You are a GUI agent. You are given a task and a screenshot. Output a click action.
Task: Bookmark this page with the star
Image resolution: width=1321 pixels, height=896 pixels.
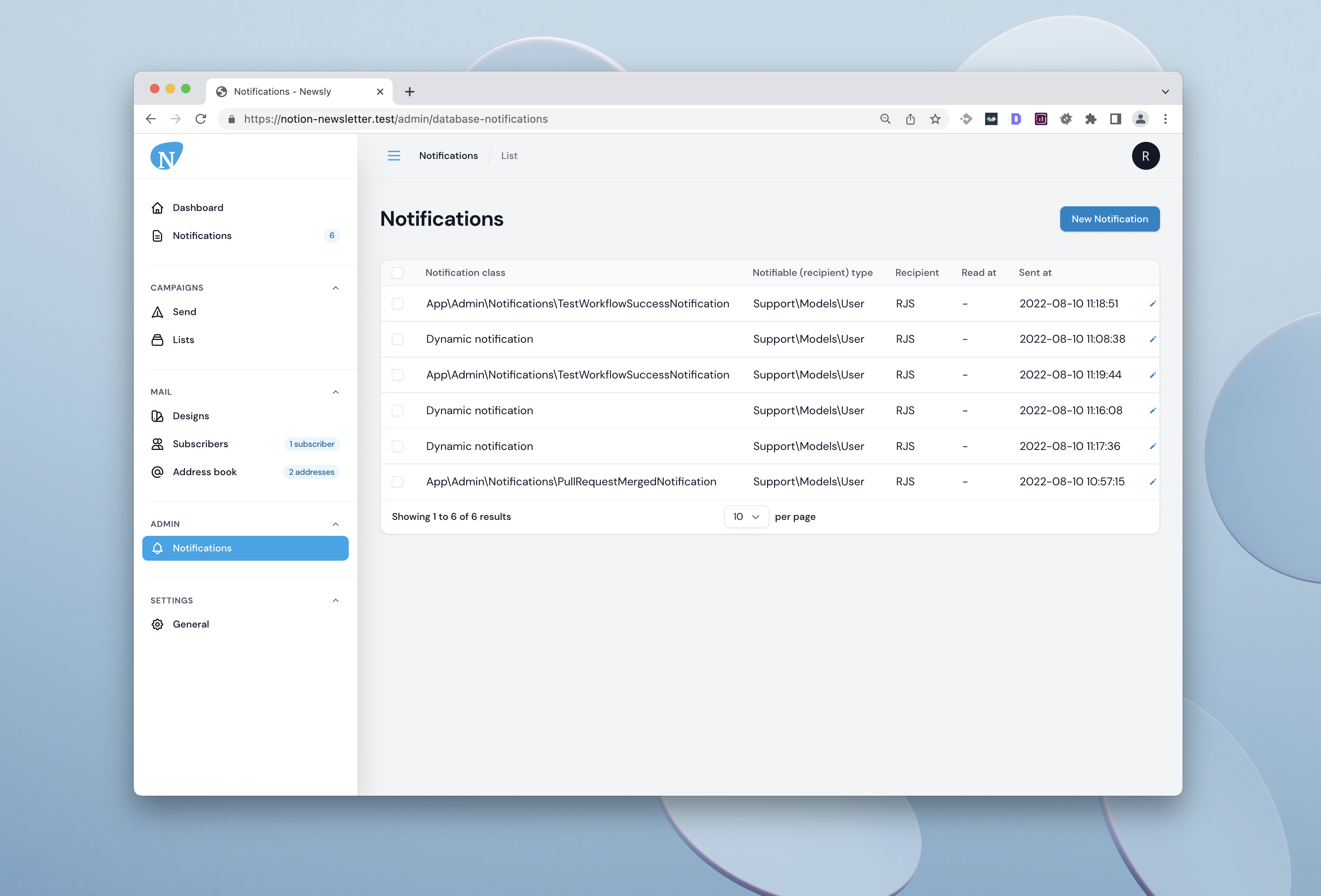click(935, 119)
